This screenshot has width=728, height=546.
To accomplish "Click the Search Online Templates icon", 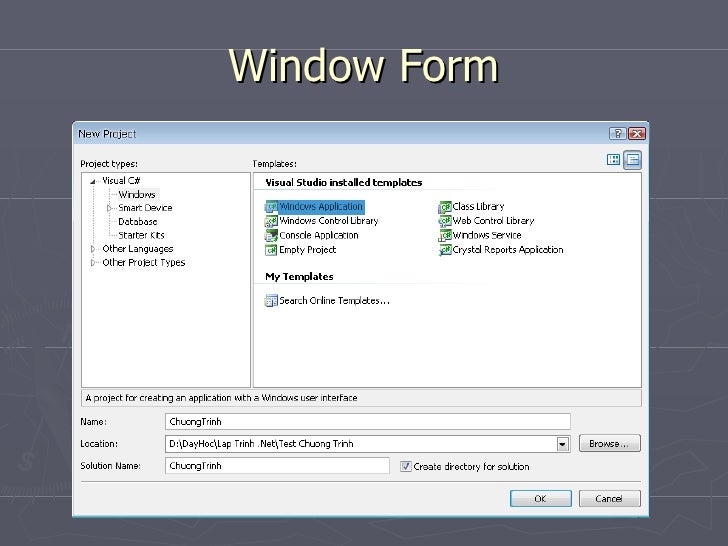I will click(x=271, y=301).
